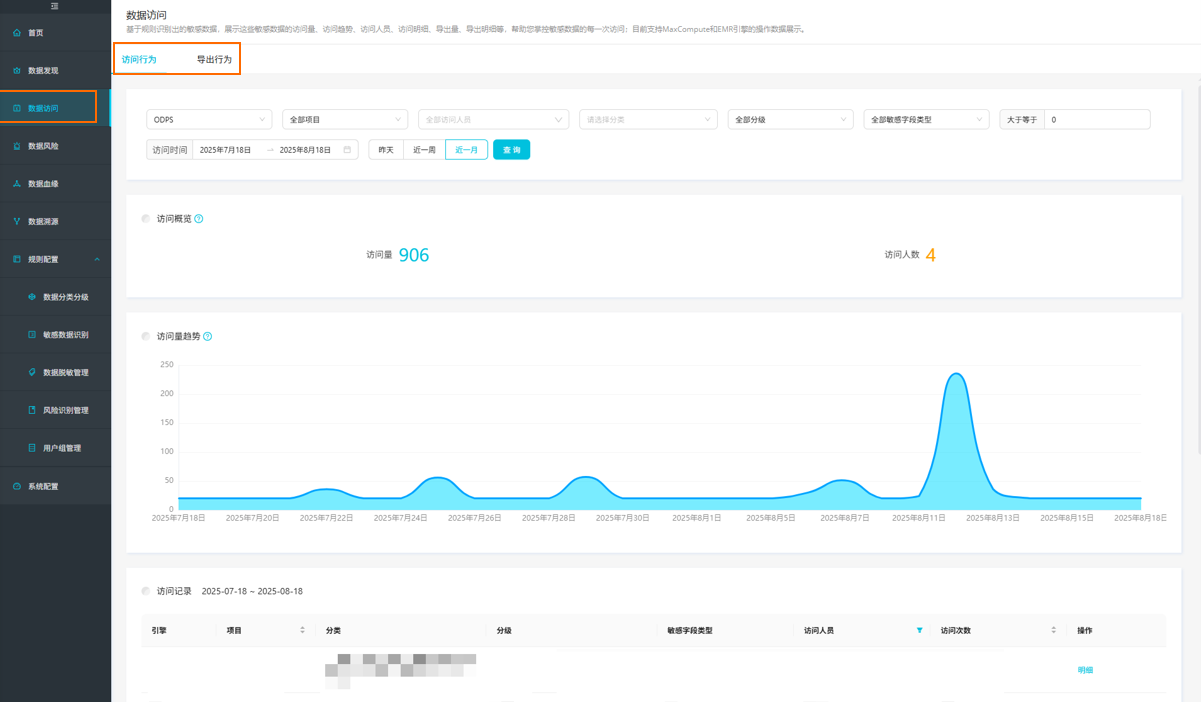Click the August 12 peak on trend chart
1201x702 pixels.
tap(957, 375)
